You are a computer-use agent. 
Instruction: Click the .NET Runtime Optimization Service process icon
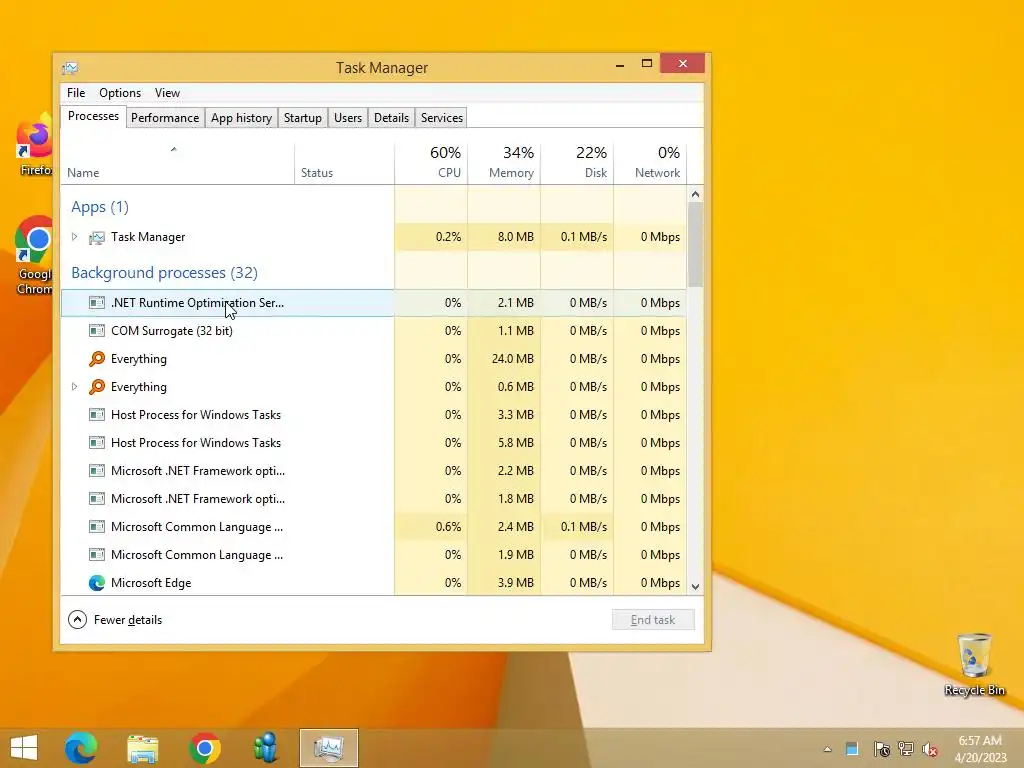click(x=97, y=303)
